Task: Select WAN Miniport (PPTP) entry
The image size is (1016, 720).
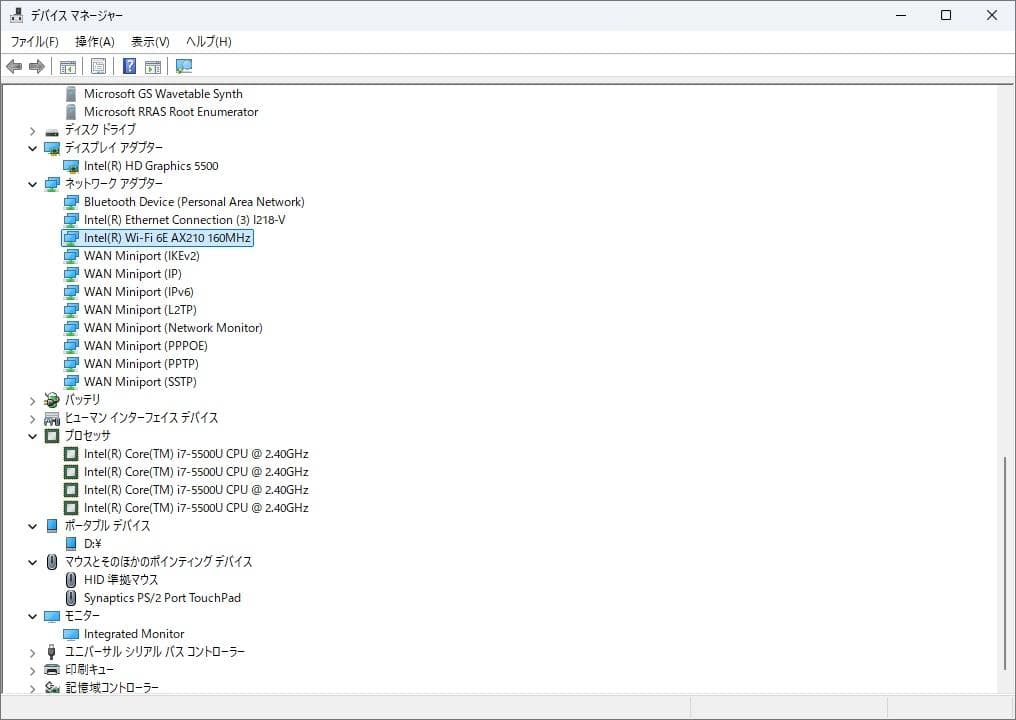Action: pos(141,364)
